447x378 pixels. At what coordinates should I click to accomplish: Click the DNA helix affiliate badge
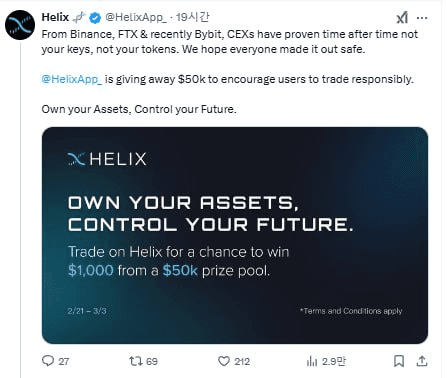79,17
